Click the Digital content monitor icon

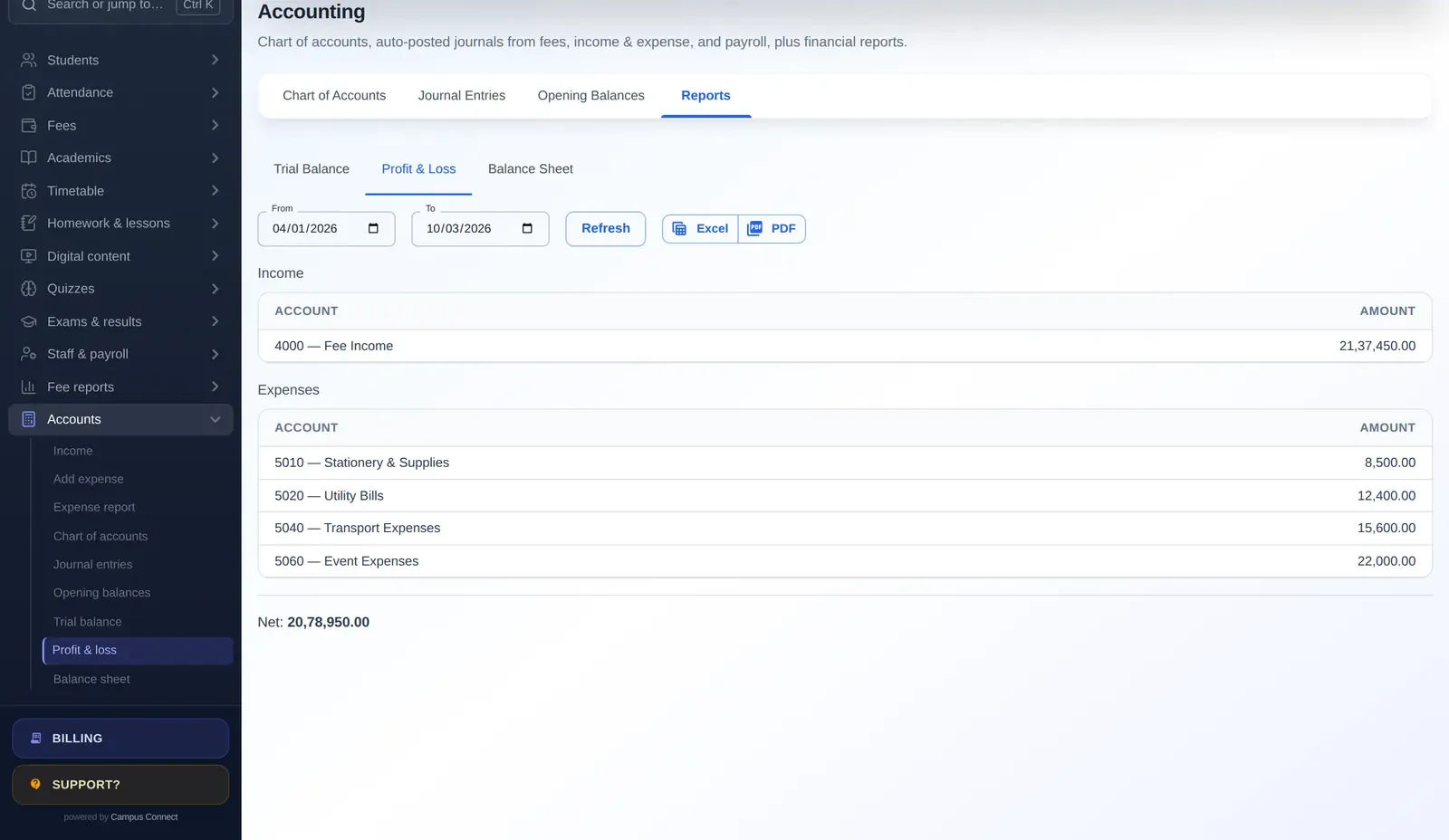[29, 256]
